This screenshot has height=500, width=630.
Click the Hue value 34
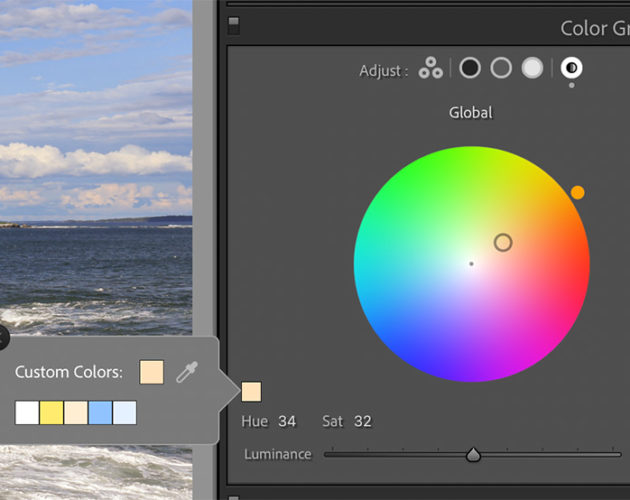pos(287,421)
